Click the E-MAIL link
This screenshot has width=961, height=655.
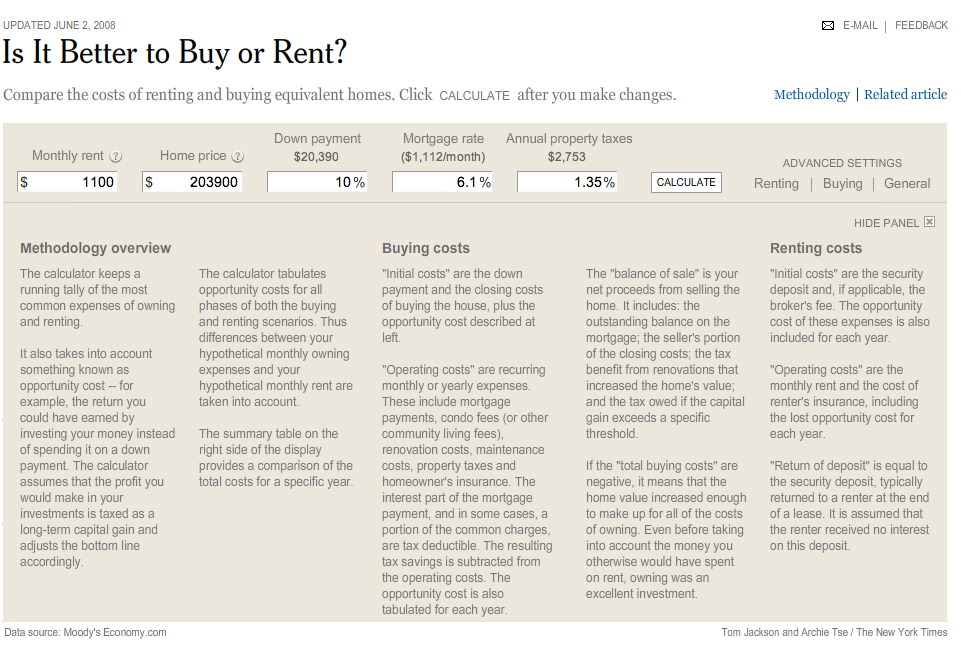[x=860, y=26]
